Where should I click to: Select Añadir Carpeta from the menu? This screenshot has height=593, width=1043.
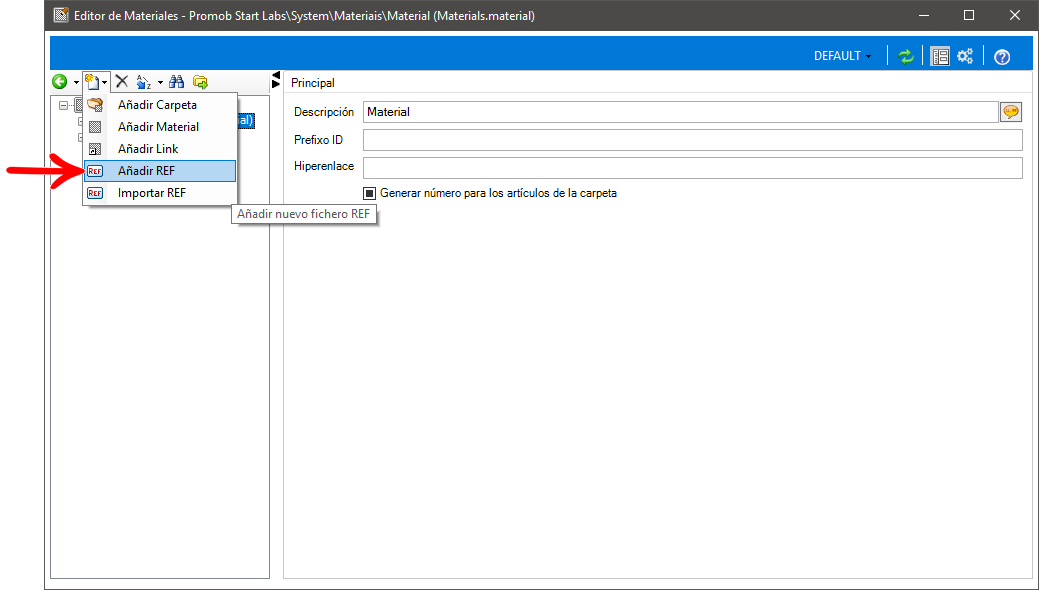[160, 104]
